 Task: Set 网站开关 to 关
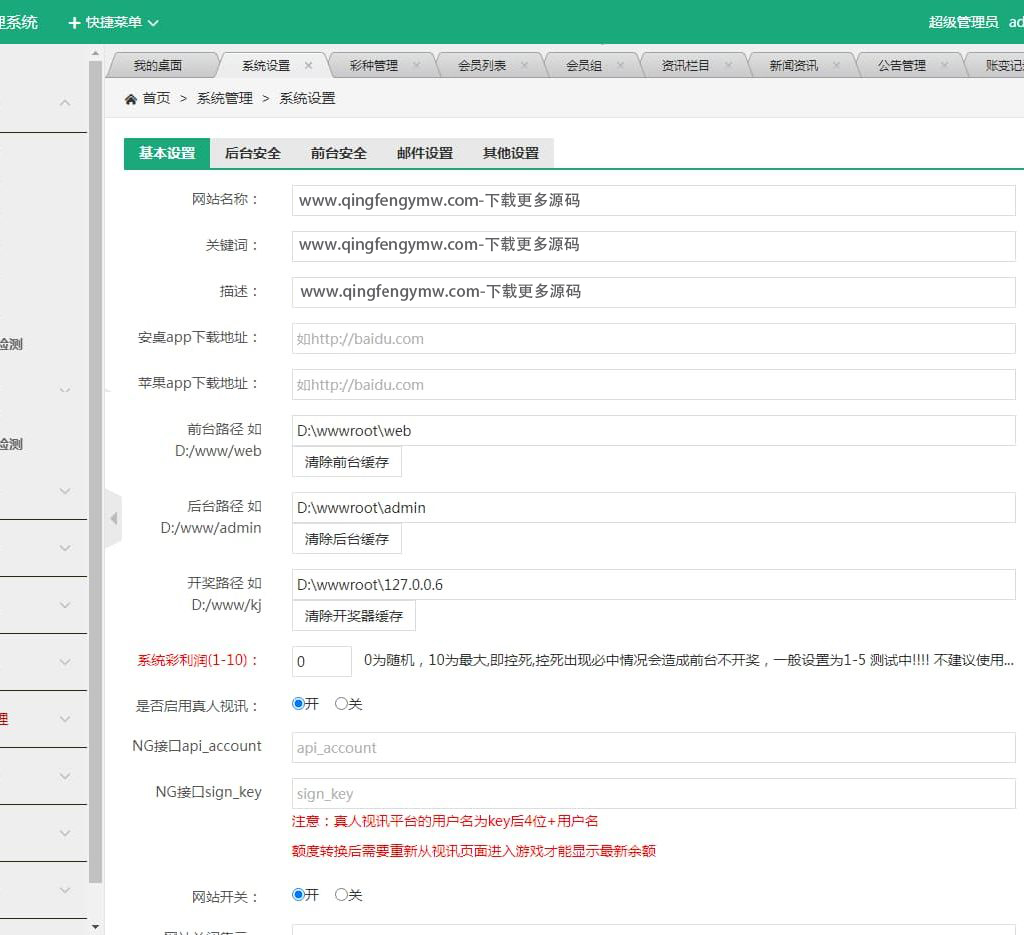coord(341,895)
